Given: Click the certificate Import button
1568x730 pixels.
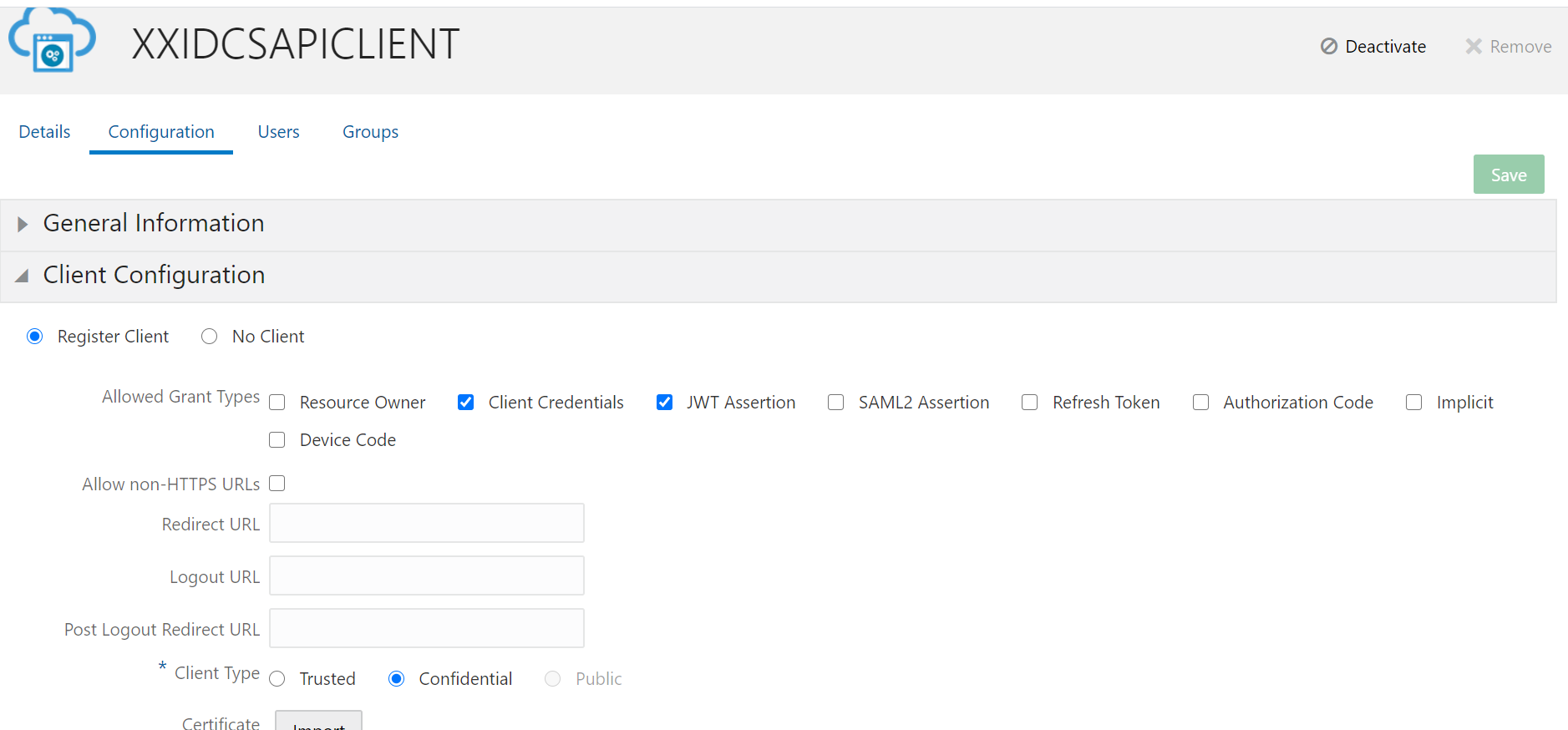Looking at the screenshot, I should [x=318, y=722].
